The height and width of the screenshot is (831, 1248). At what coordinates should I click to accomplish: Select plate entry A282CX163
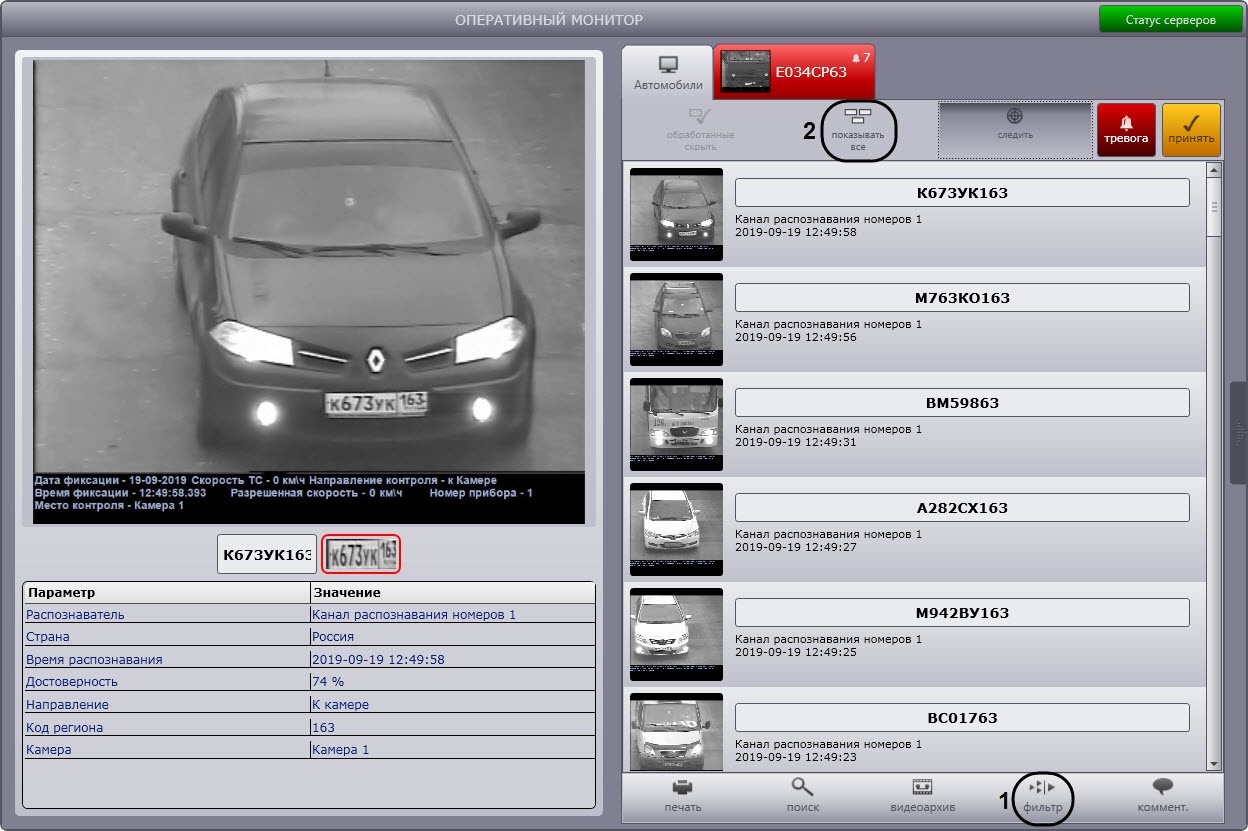click(x=961, y=508)
